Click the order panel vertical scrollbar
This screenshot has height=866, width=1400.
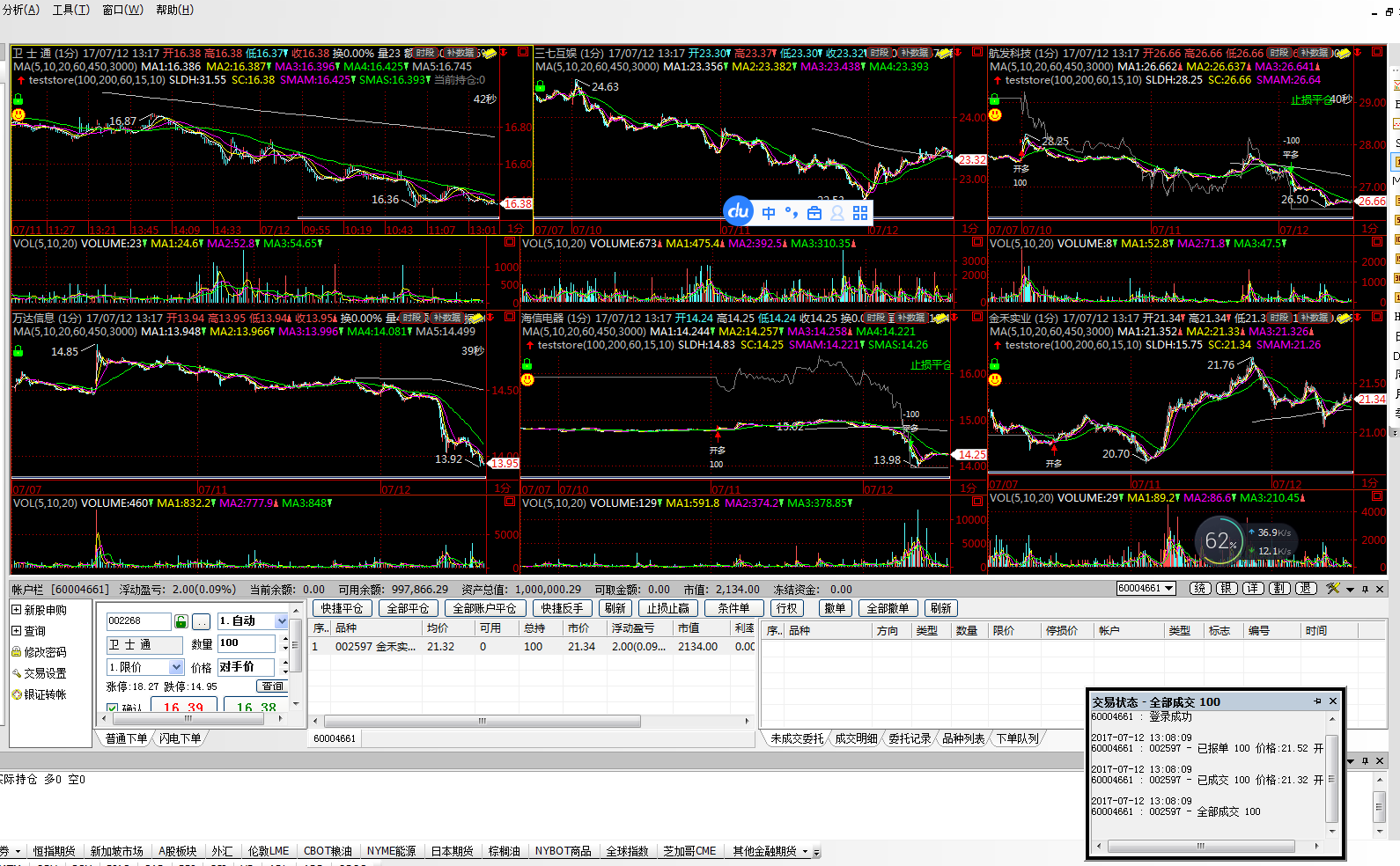tap(296, 657)
